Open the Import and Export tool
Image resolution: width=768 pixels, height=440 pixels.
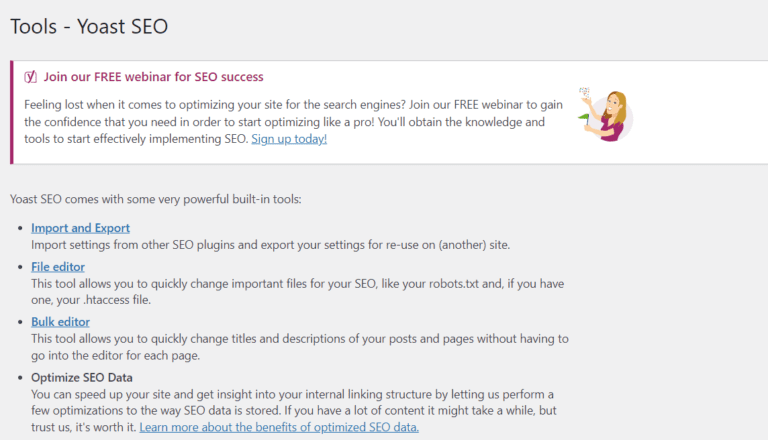coord(80,228)
